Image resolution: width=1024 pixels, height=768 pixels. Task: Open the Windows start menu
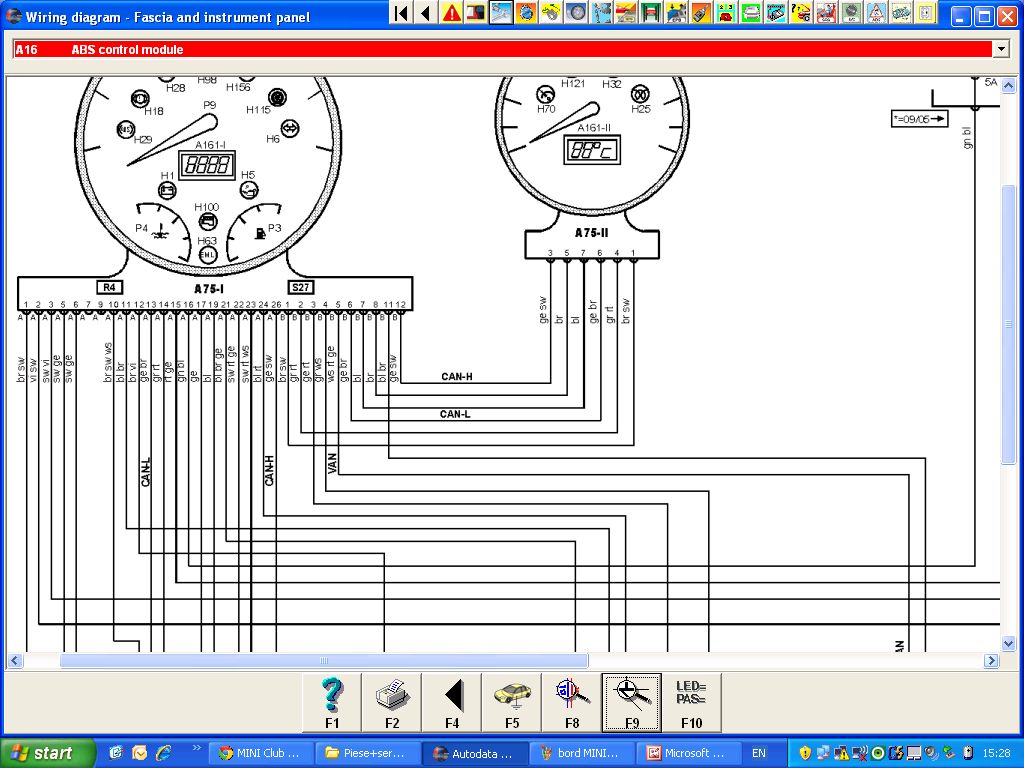tap(48, 753)
